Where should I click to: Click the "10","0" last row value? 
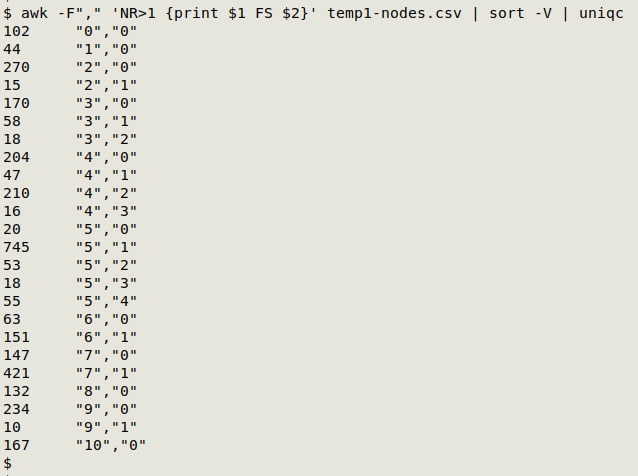coord(111,445)
